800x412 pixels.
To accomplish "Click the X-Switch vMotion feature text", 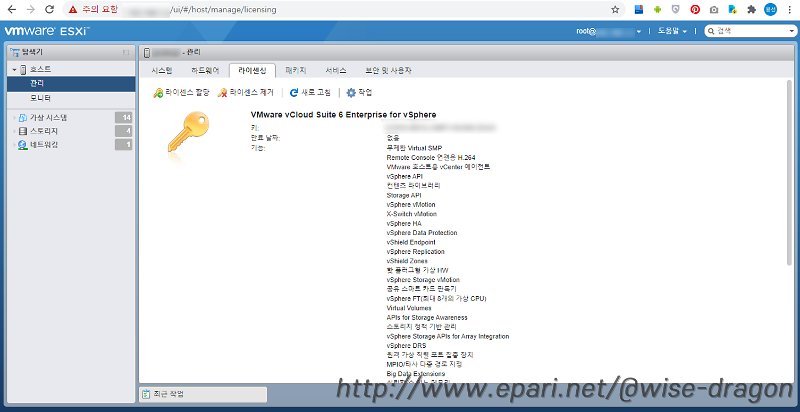I will coord(412,214).
